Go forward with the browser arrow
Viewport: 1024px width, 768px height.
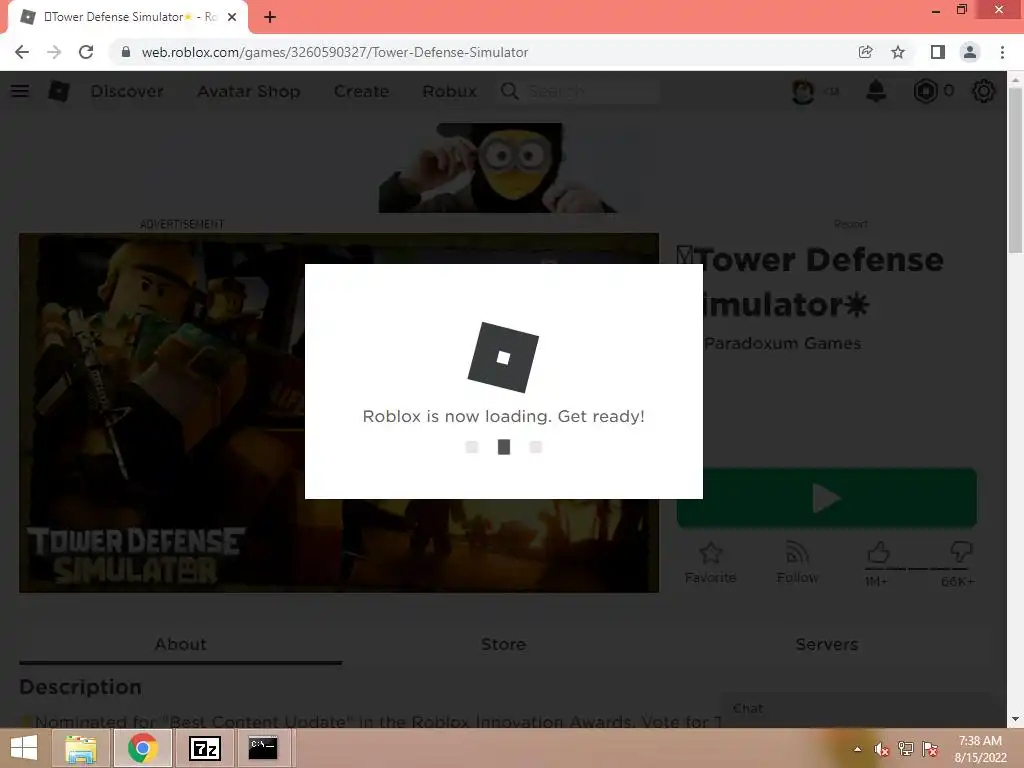point(54,52)
